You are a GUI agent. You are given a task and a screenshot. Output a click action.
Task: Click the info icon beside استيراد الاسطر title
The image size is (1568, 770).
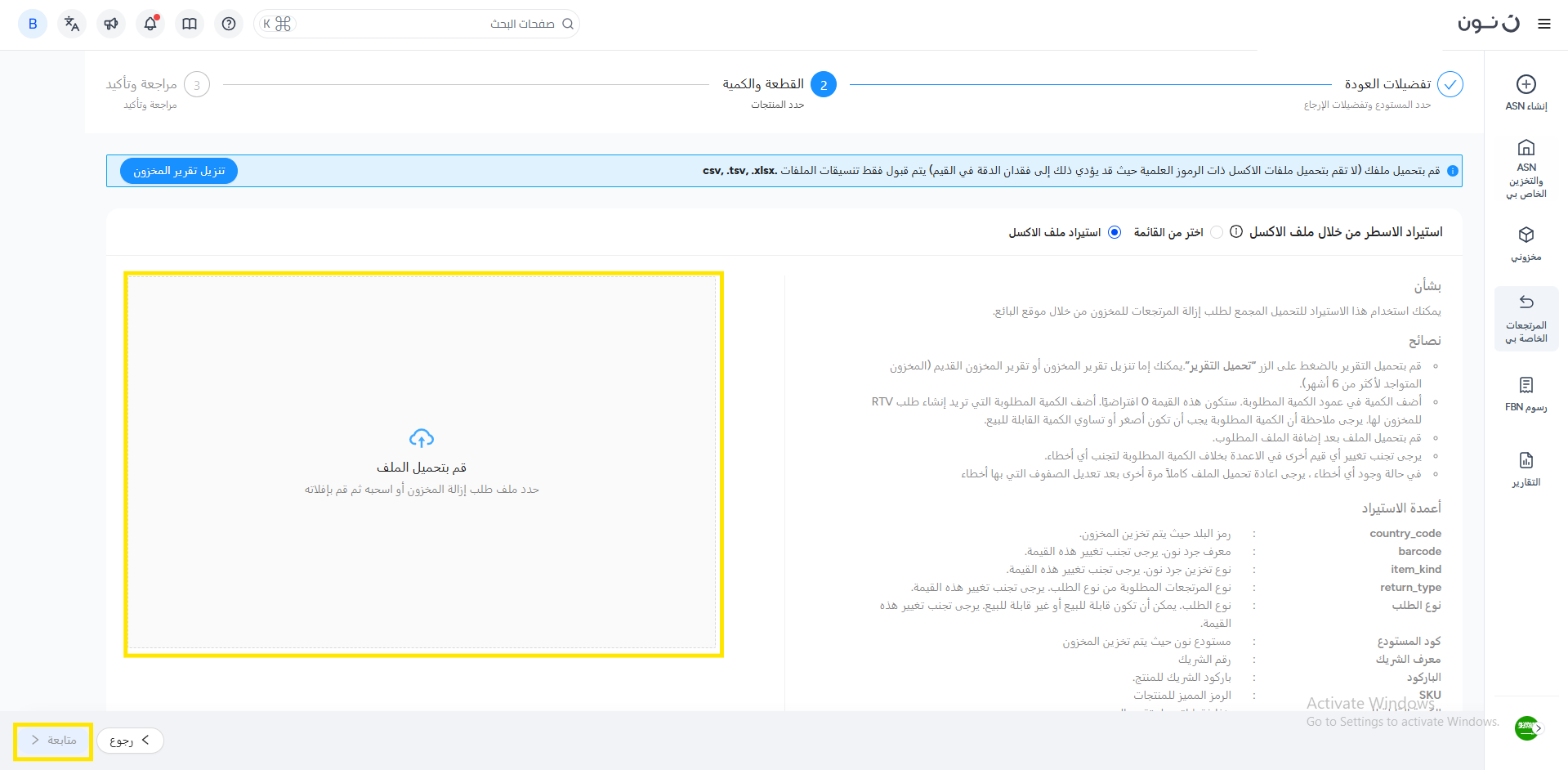pyautogui.click(x=1236, y=232)
